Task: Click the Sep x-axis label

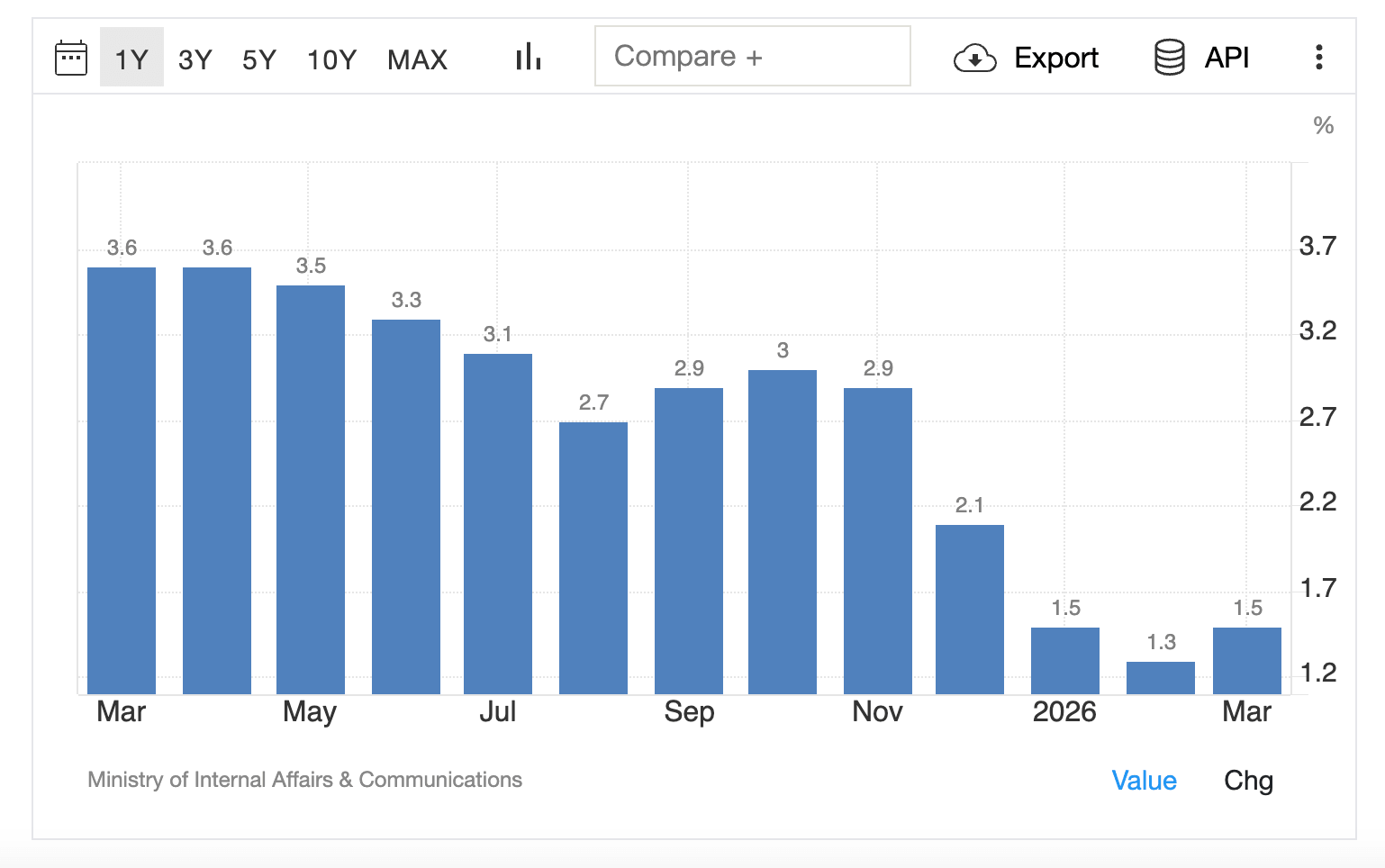Action: 689,712
